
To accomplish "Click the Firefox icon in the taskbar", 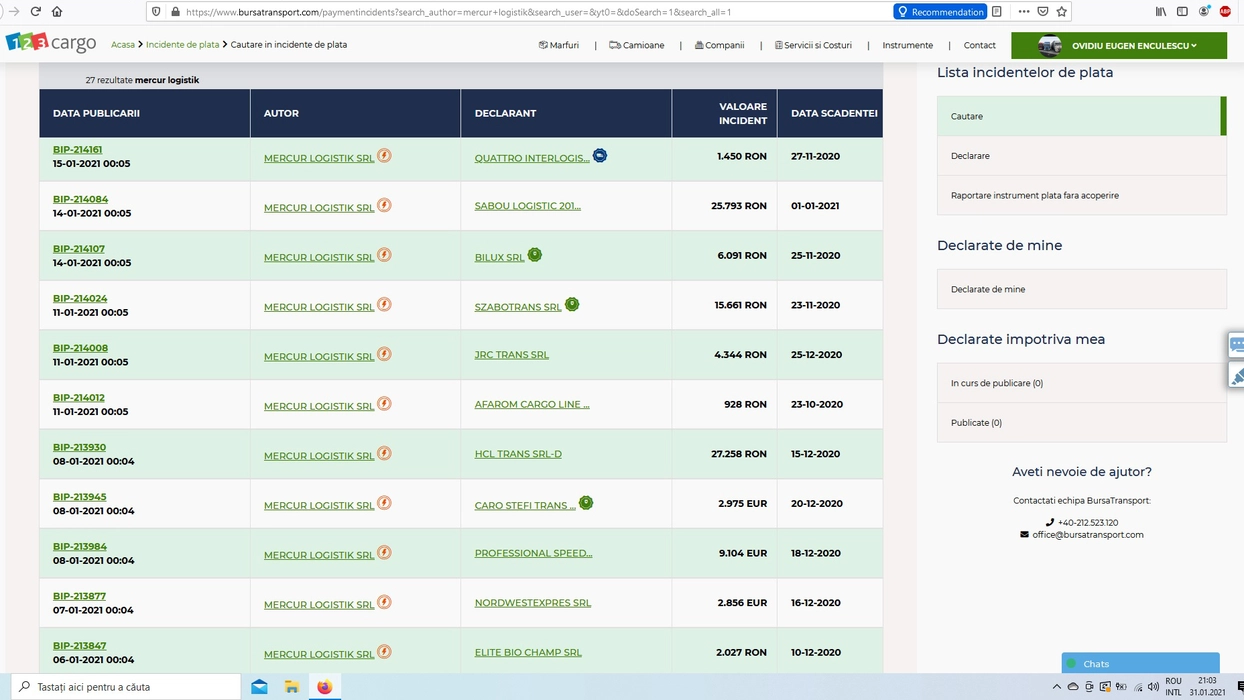I will tap(325, 687).
